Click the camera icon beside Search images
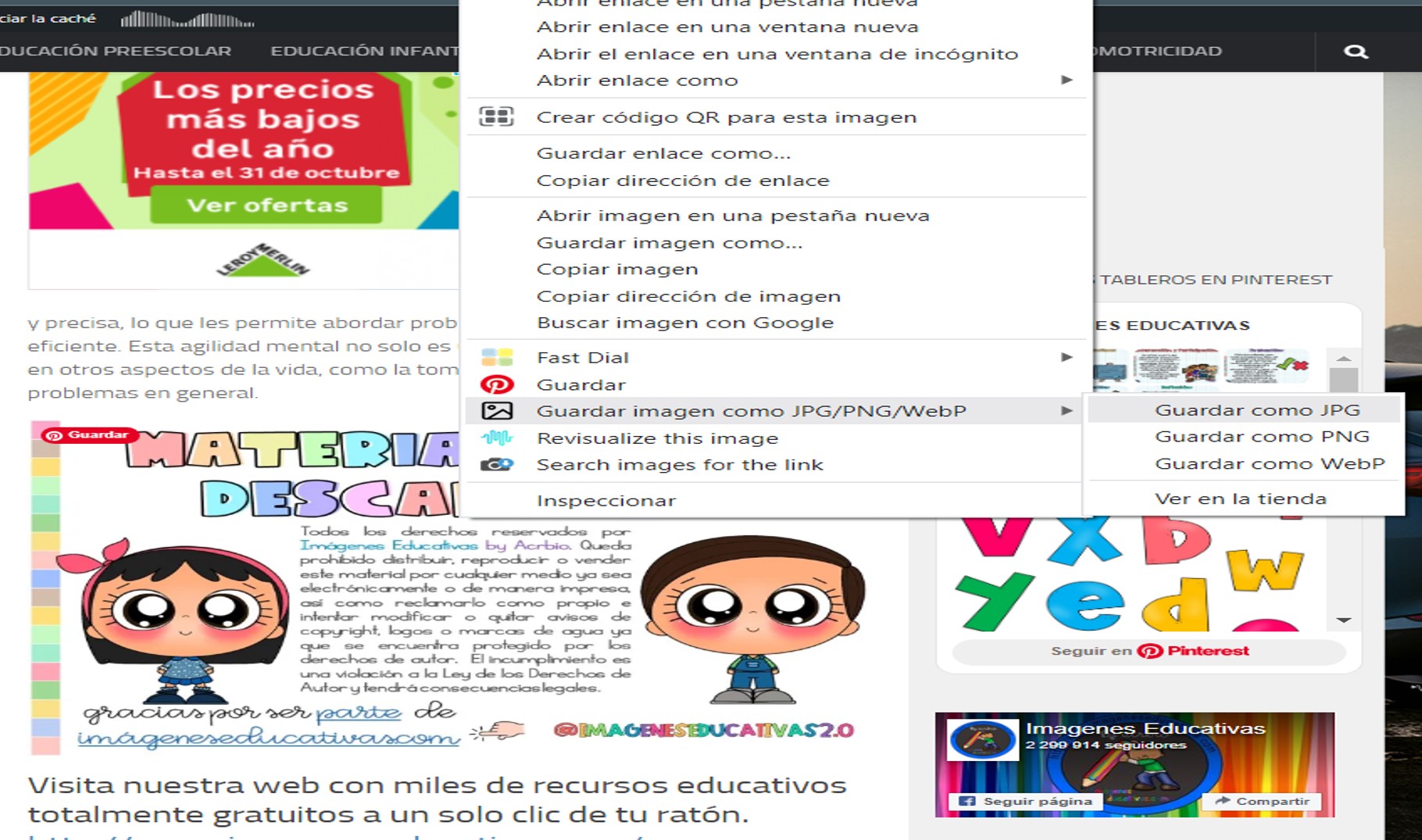1422x840 pixels. pyautogui.click(x=497, y=465)
